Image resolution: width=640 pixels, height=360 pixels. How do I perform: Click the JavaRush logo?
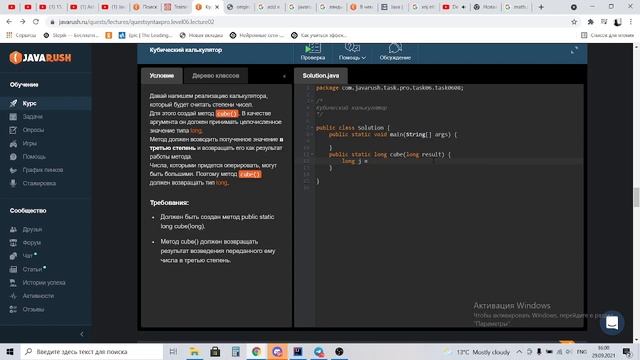point(40,58)
